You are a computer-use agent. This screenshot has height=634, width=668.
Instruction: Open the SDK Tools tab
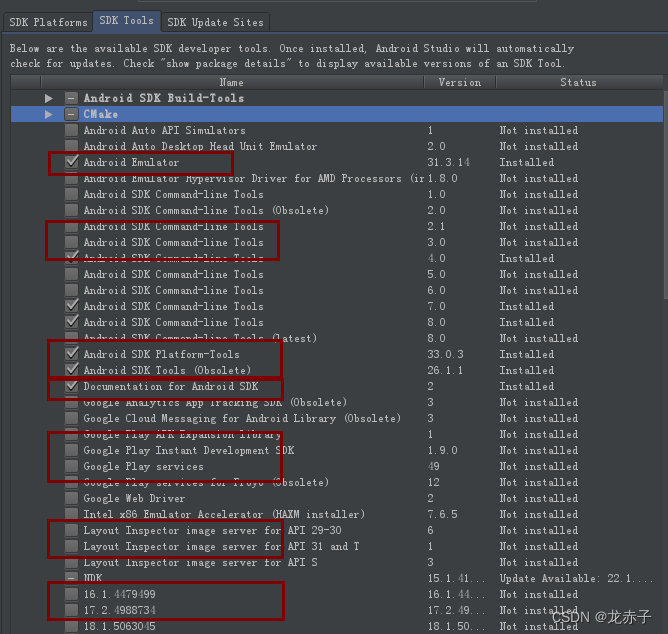(127, 20)
